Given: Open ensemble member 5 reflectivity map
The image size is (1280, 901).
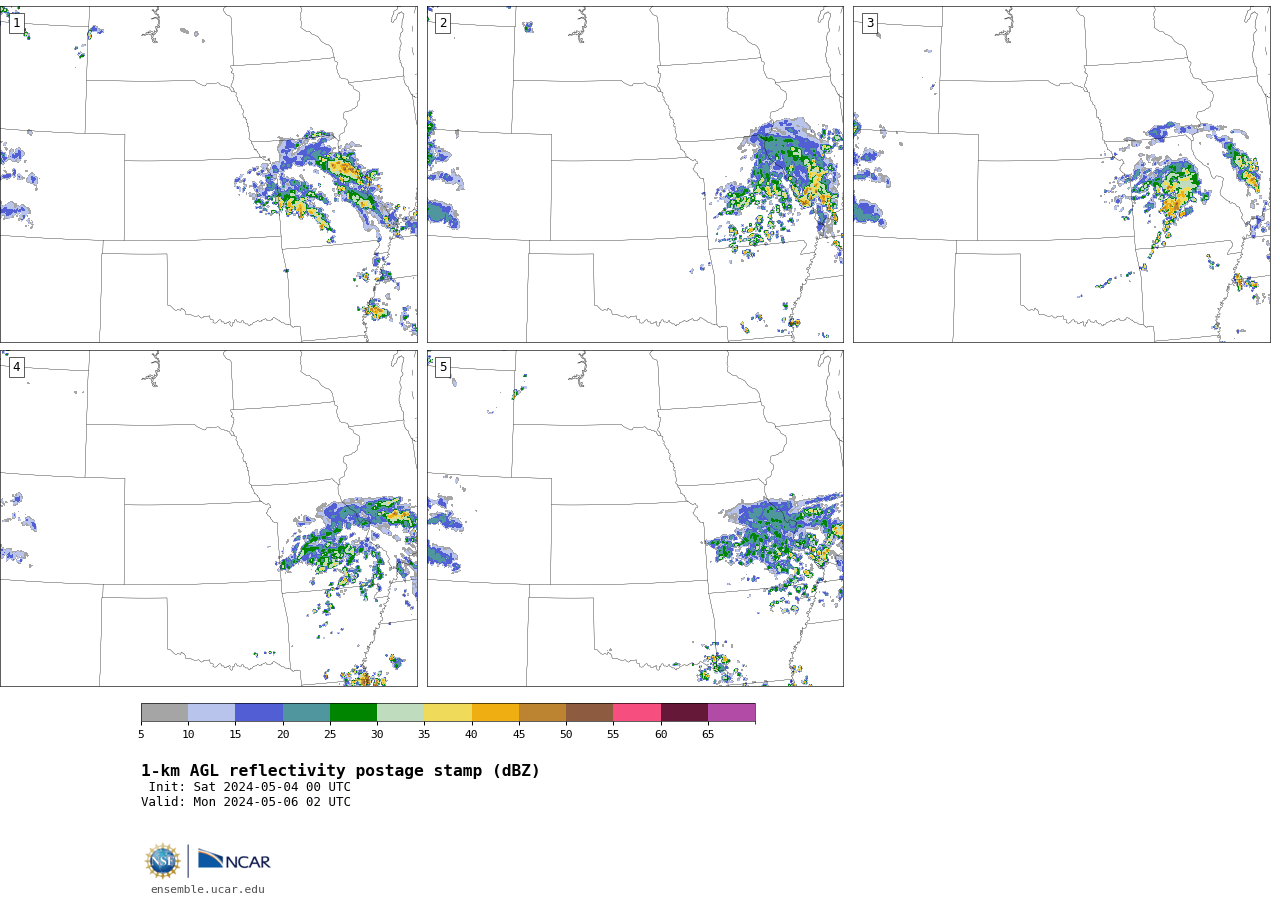Looking at the screenshot, I should (635, 518).
